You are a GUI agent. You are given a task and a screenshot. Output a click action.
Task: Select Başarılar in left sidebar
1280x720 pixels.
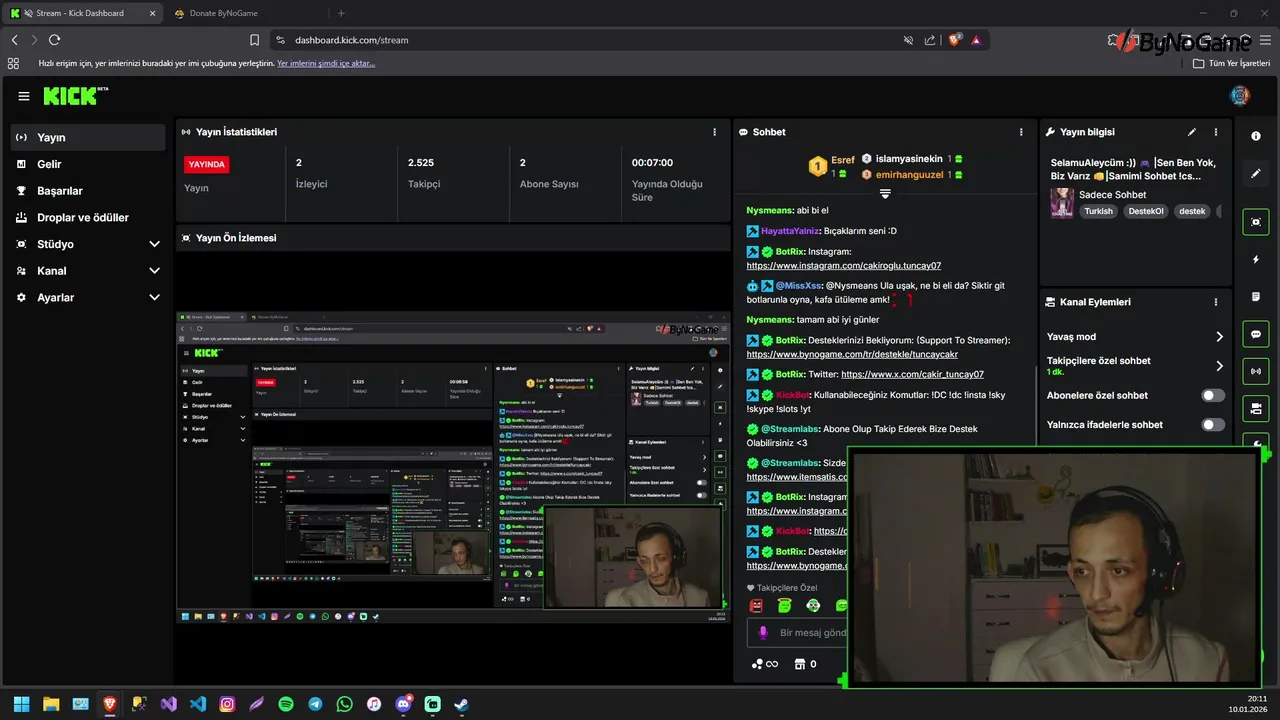88,191
